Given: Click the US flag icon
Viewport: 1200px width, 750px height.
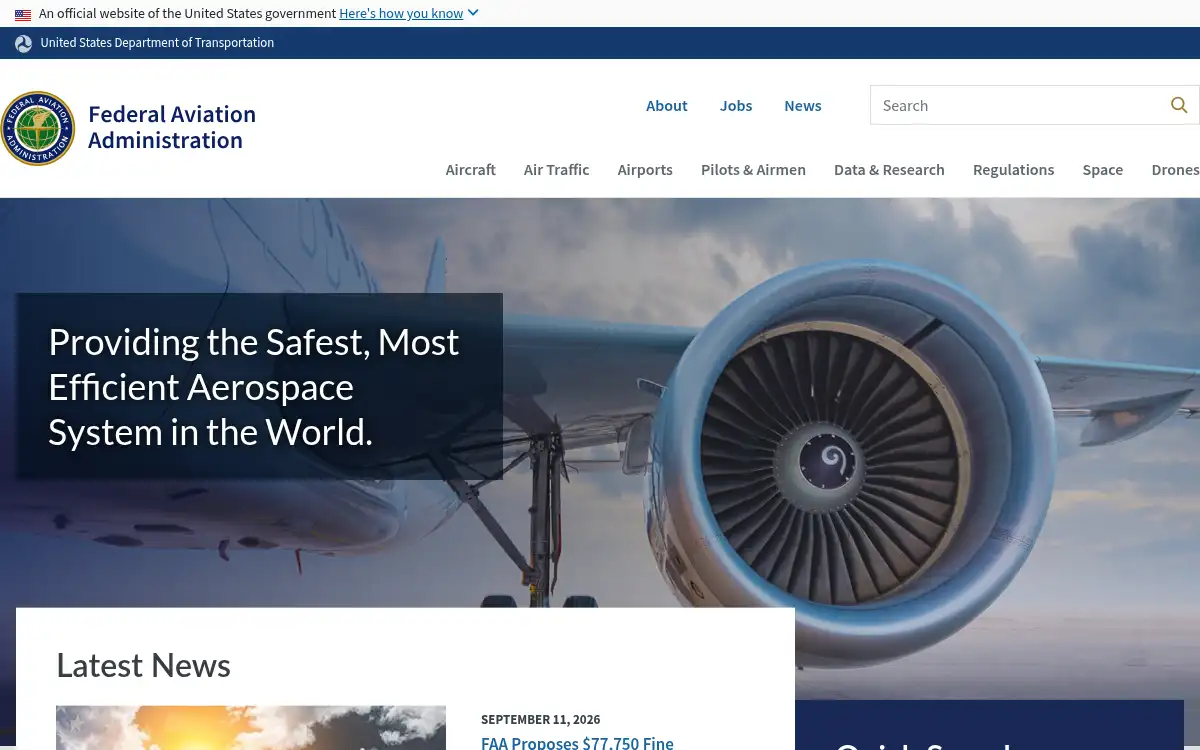Looking at the screenshot, I should [23, 14].
